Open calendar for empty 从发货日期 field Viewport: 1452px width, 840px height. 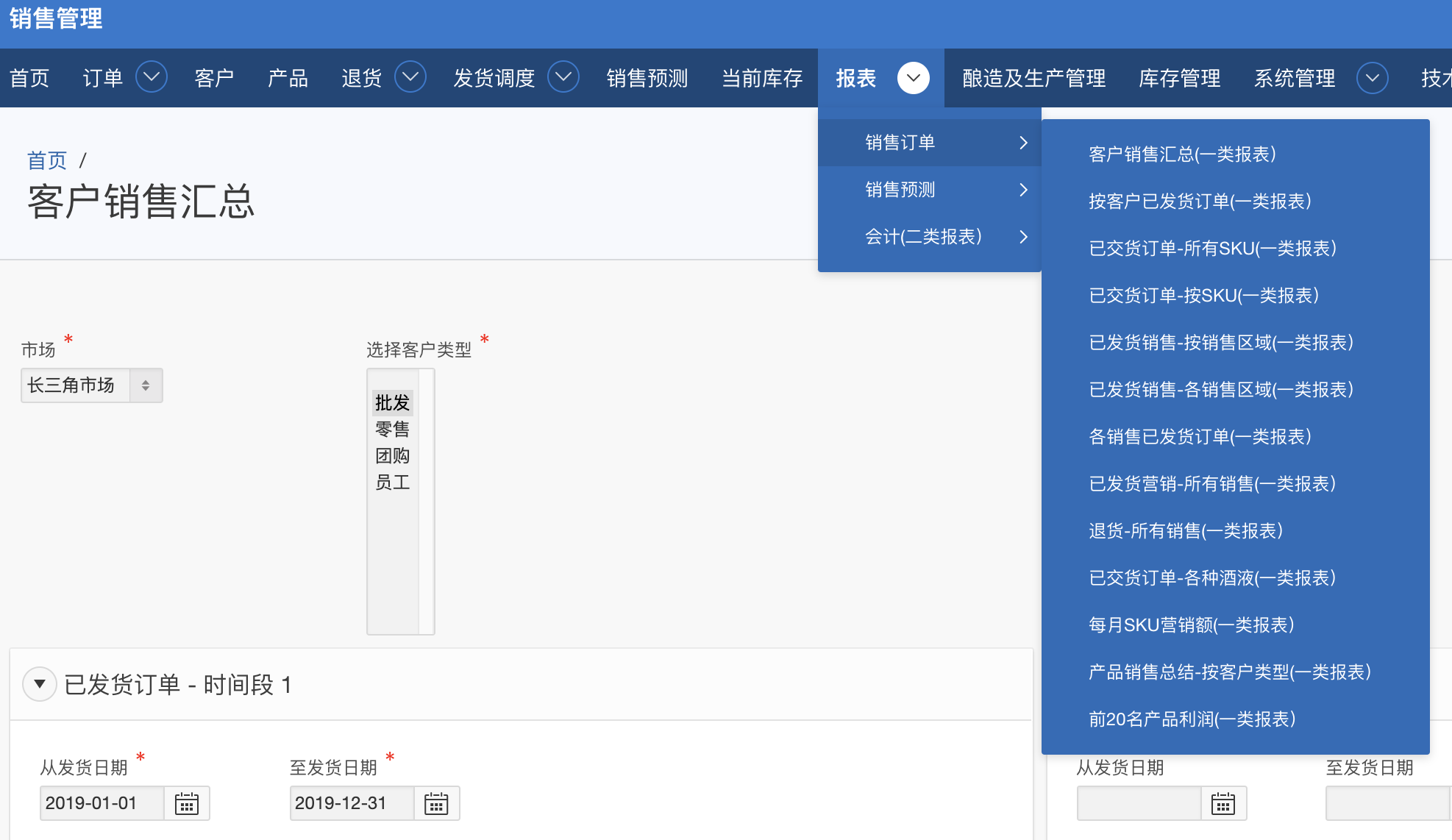[x=1223, y=803]
